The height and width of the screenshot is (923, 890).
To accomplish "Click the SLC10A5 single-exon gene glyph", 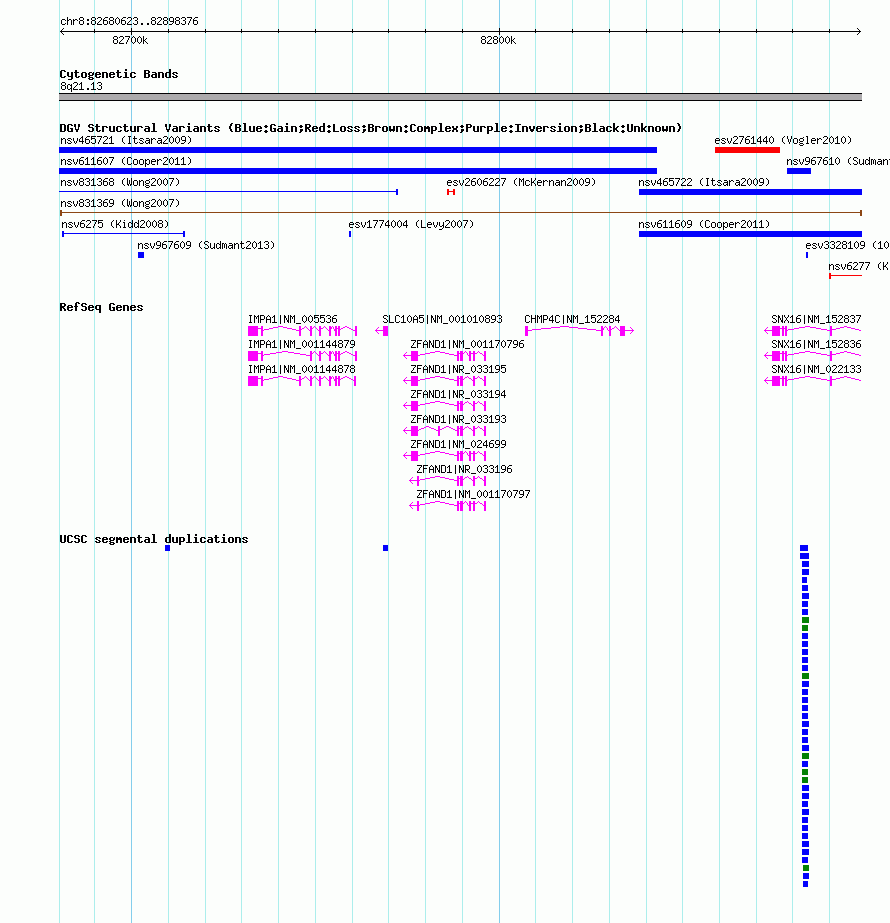I will click(382, 331).
